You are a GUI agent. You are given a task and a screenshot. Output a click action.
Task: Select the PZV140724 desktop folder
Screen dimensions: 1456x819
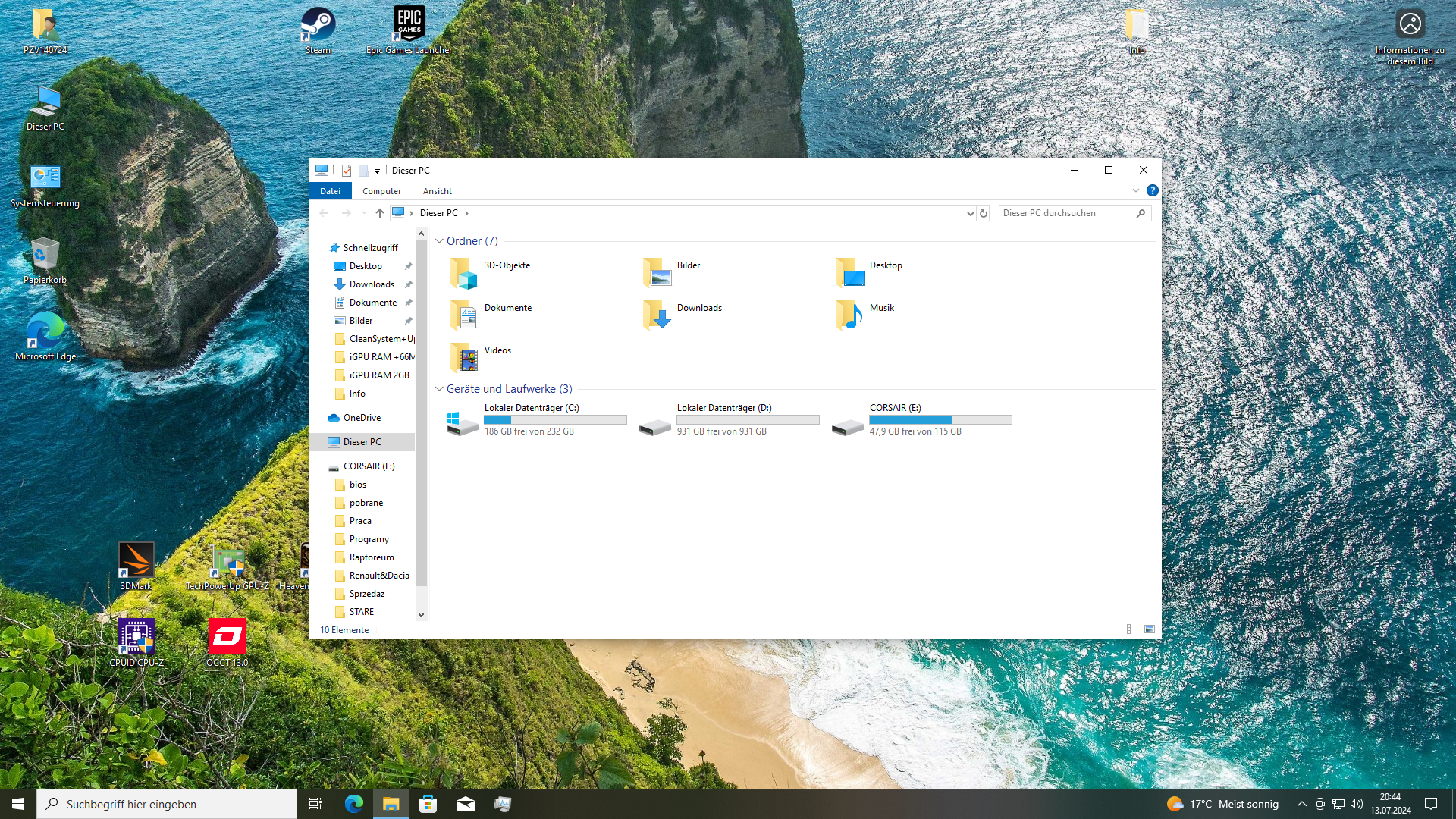(45, 30)
